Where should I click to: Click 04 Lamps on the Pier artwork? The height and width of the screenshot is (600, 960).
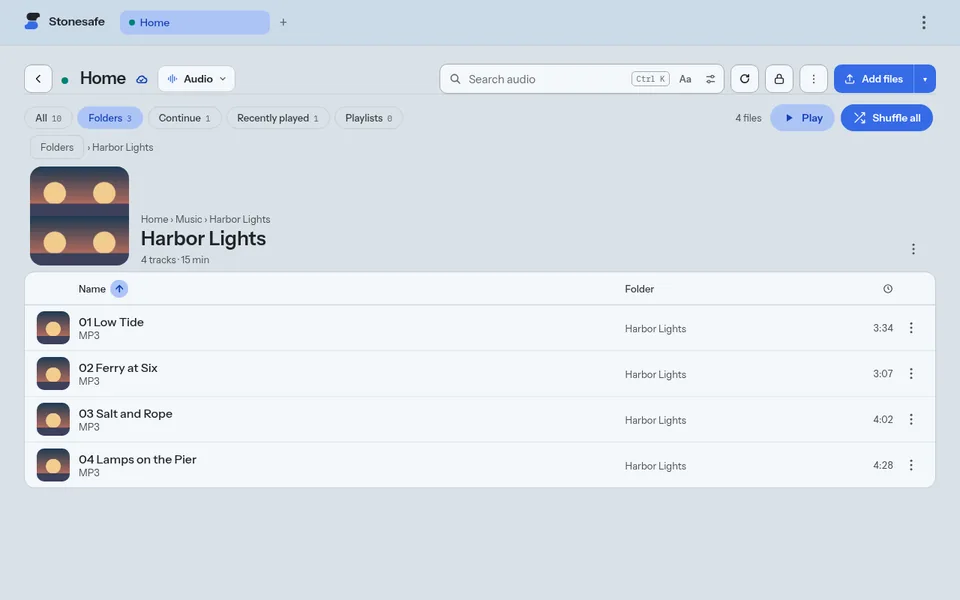[x=53, y=465]
